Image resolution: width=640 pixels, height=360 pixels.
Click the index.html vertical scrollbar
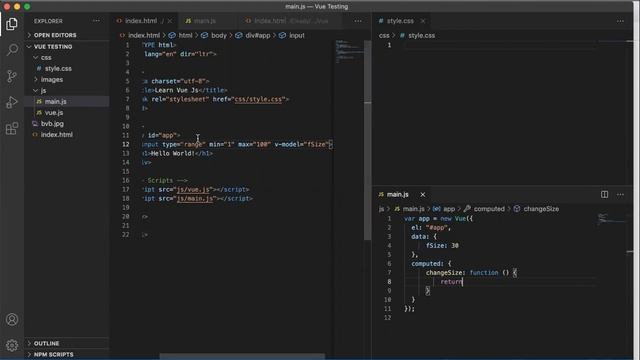367,140
